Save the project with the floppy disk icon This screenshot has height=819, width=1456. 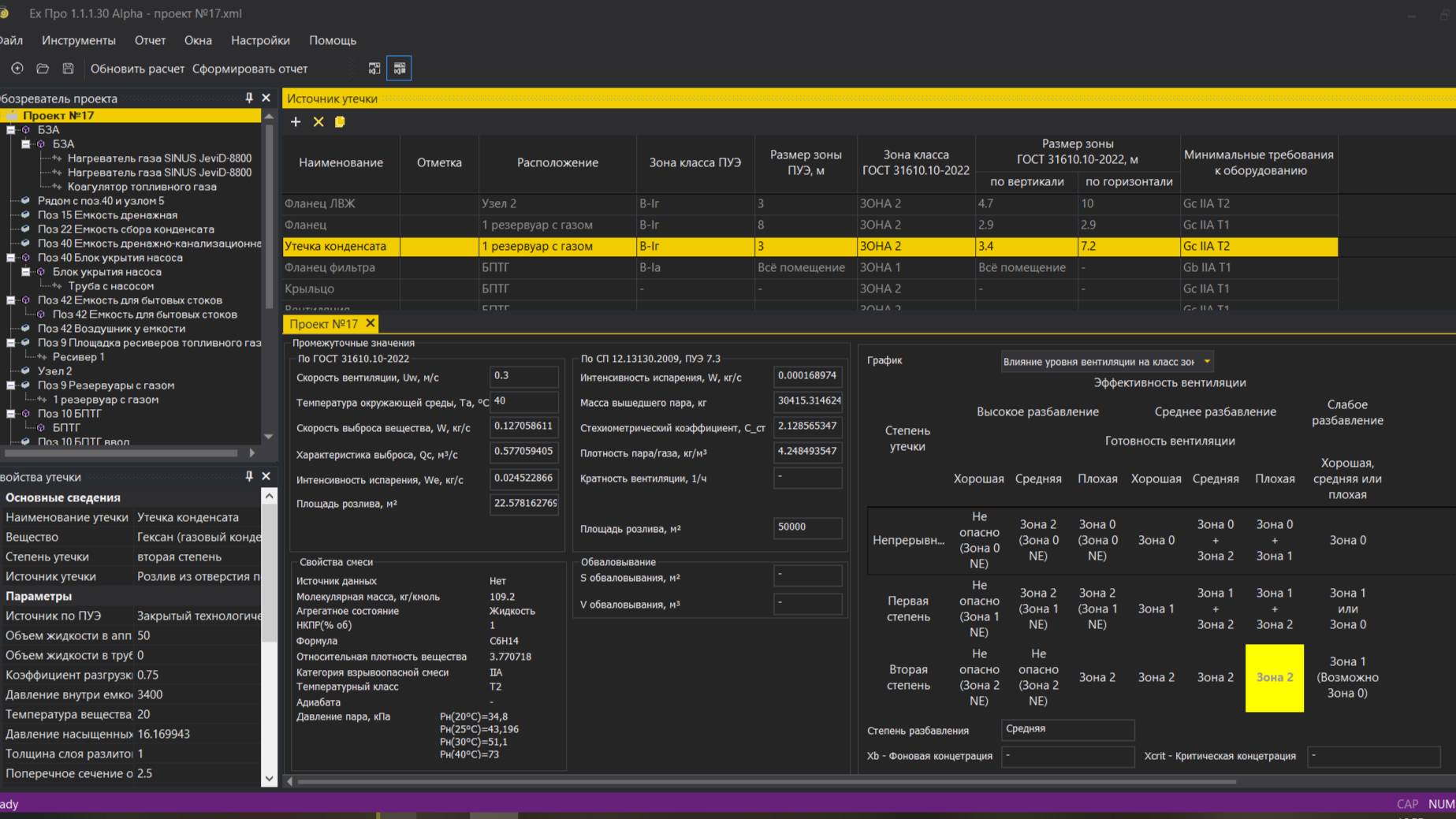(x=69, y=69)
